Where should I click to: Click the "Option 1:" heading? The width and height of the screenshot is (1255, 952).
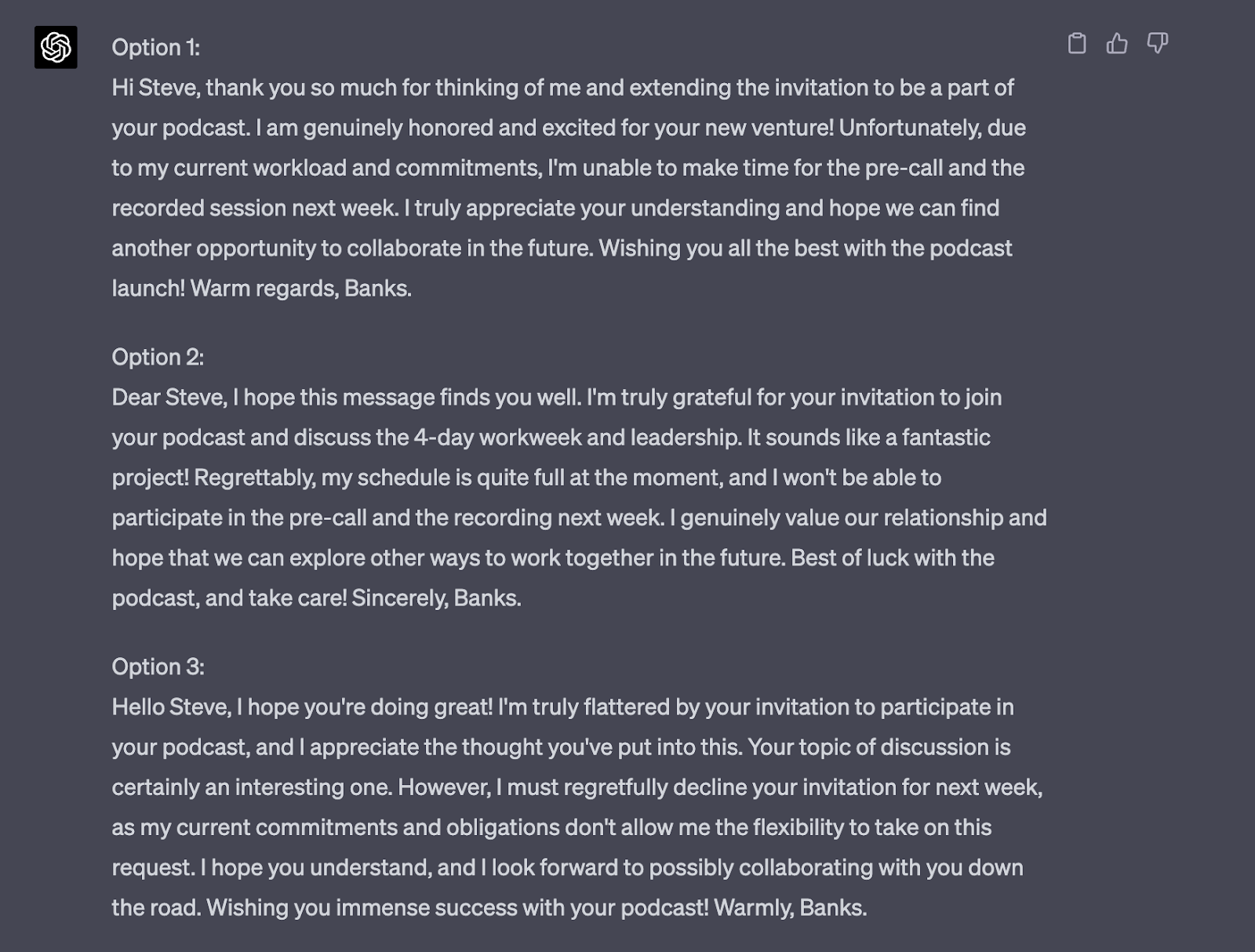155,48
